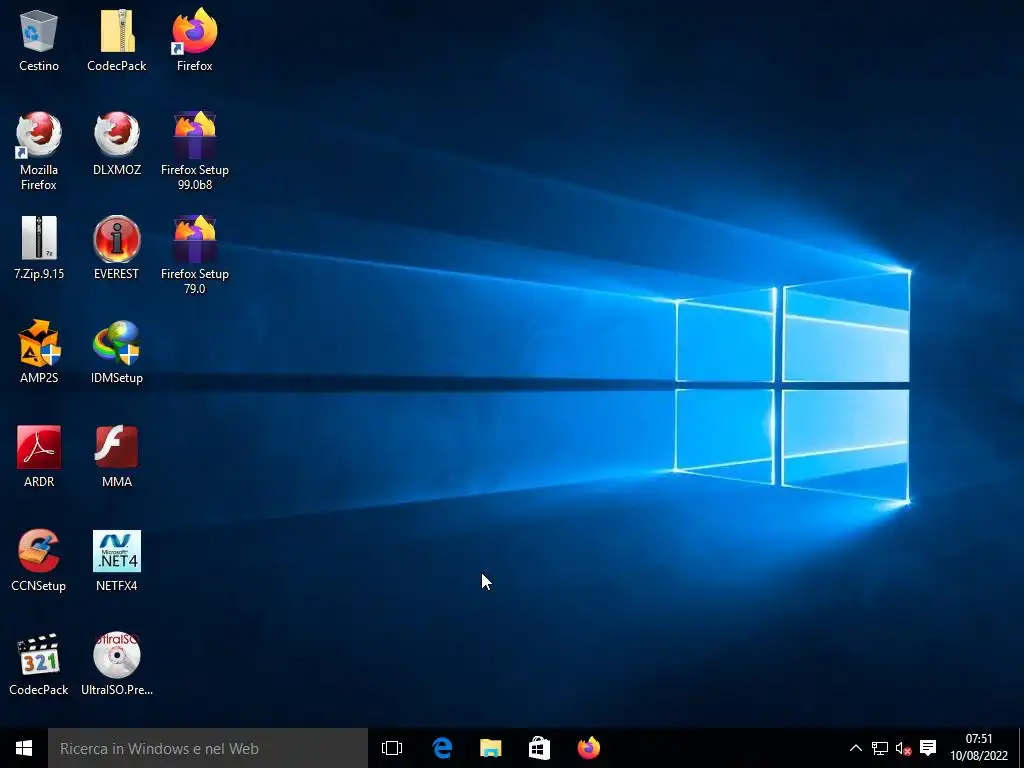1024x768 pixels.
Task: Open the Microsoft Store taskbar icon
Action: (539, 748)
